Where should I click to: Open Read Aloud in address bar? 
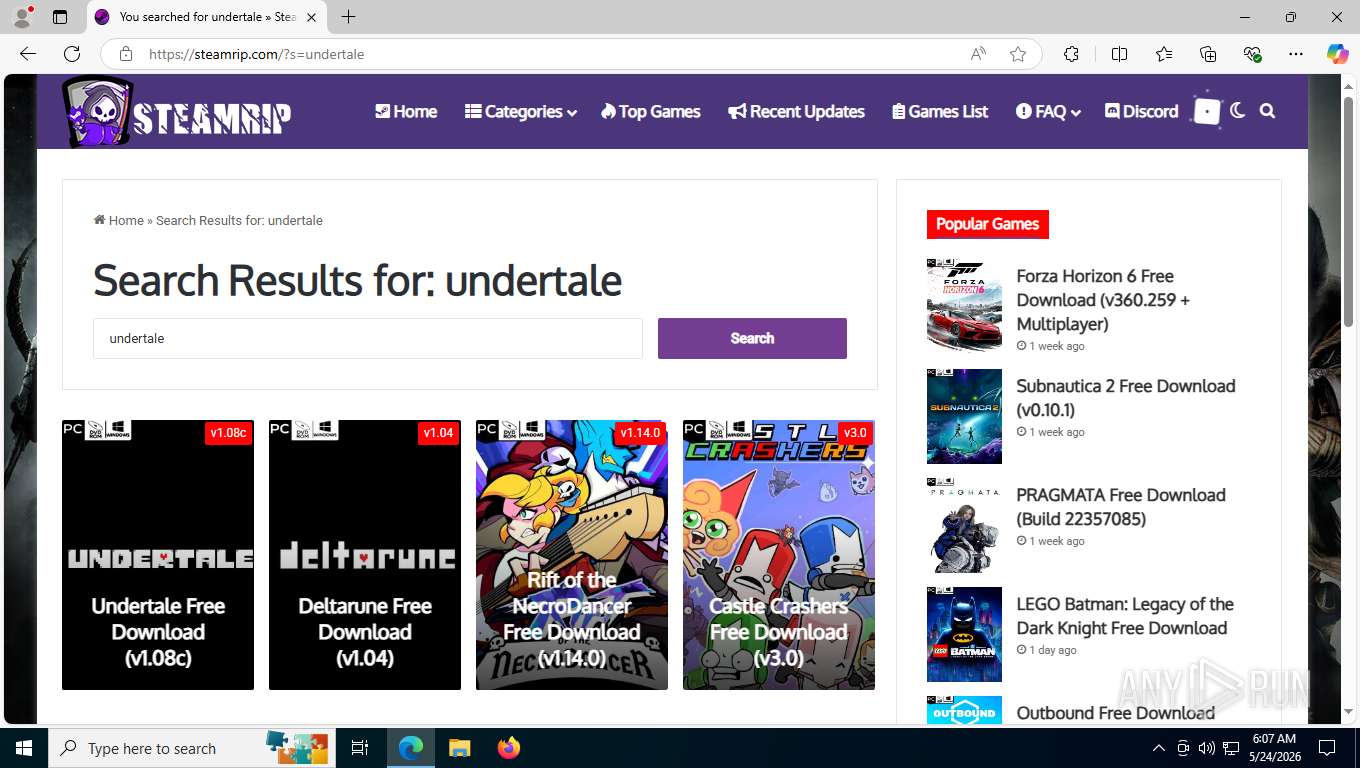click(978, 54)
